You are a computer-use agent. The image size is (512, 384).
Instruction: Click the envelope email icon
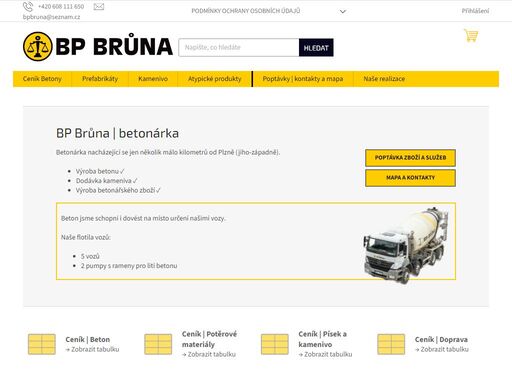[99, 7]
